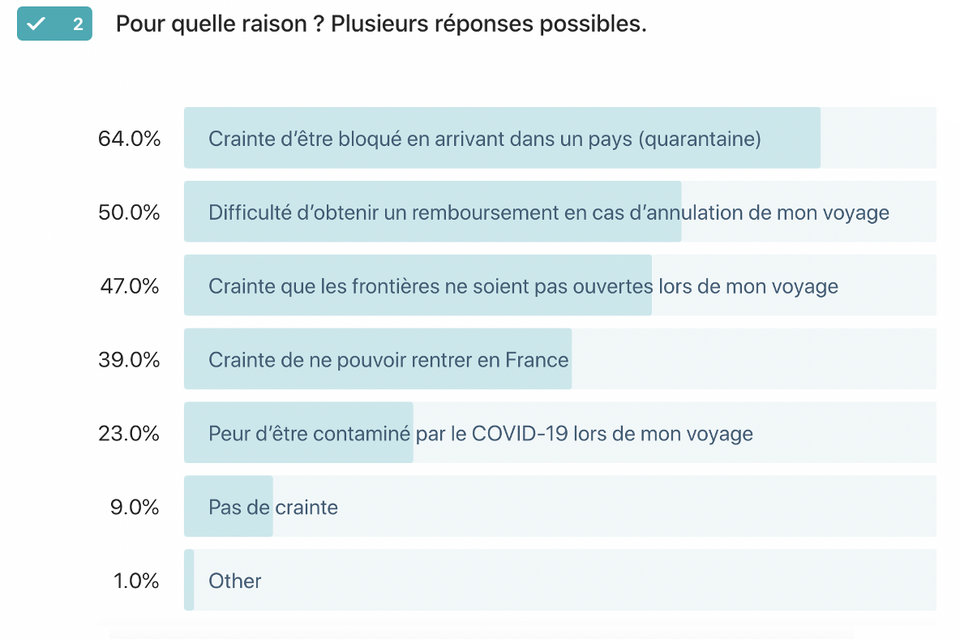
Task: Click the empty track right of 'Other' bar
Action: click(x=565, y=580)
